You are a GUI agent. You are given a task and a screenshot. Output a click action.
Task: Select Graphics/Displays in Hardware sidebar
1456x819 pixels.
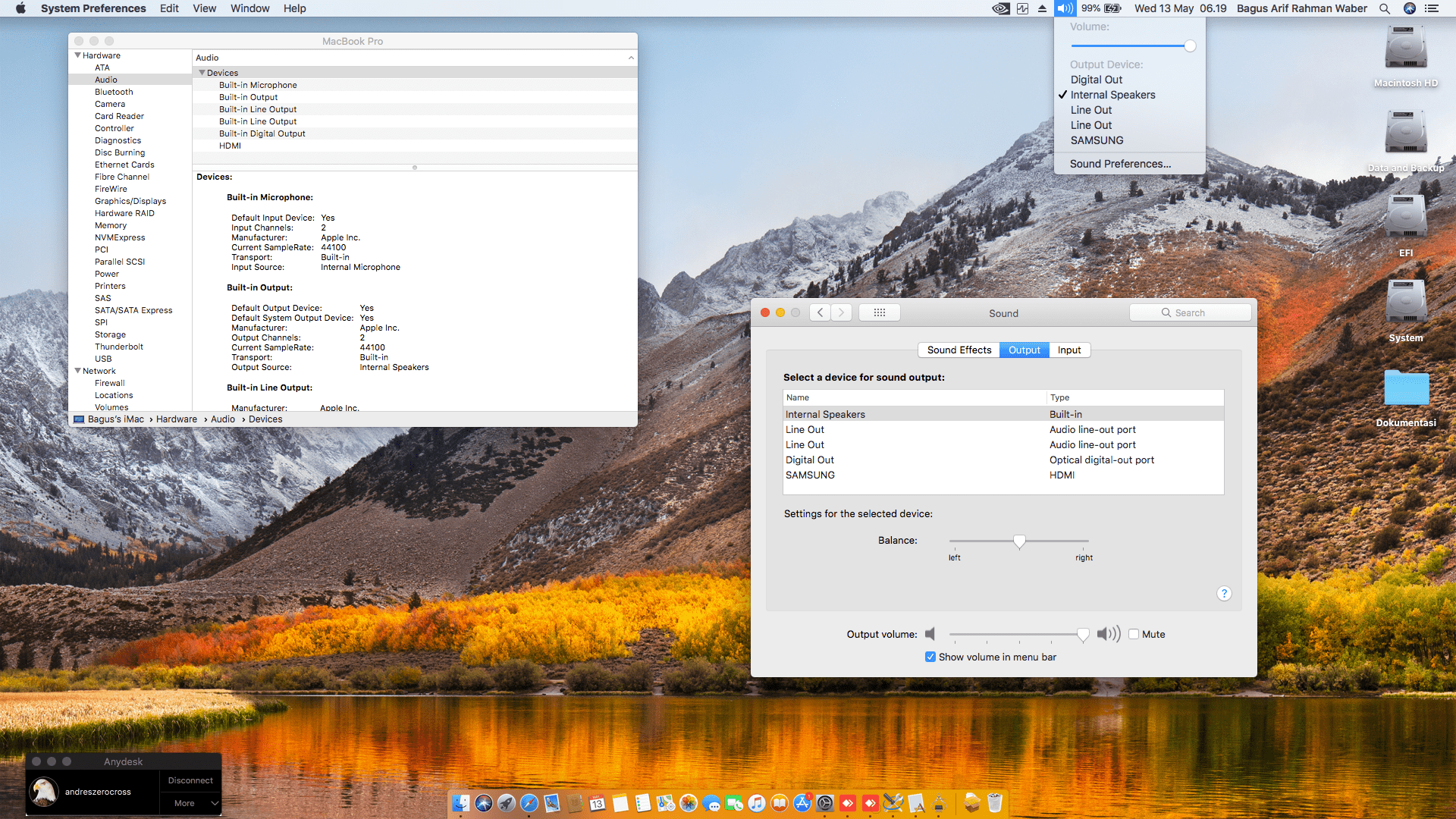click(x=130, y=201)
